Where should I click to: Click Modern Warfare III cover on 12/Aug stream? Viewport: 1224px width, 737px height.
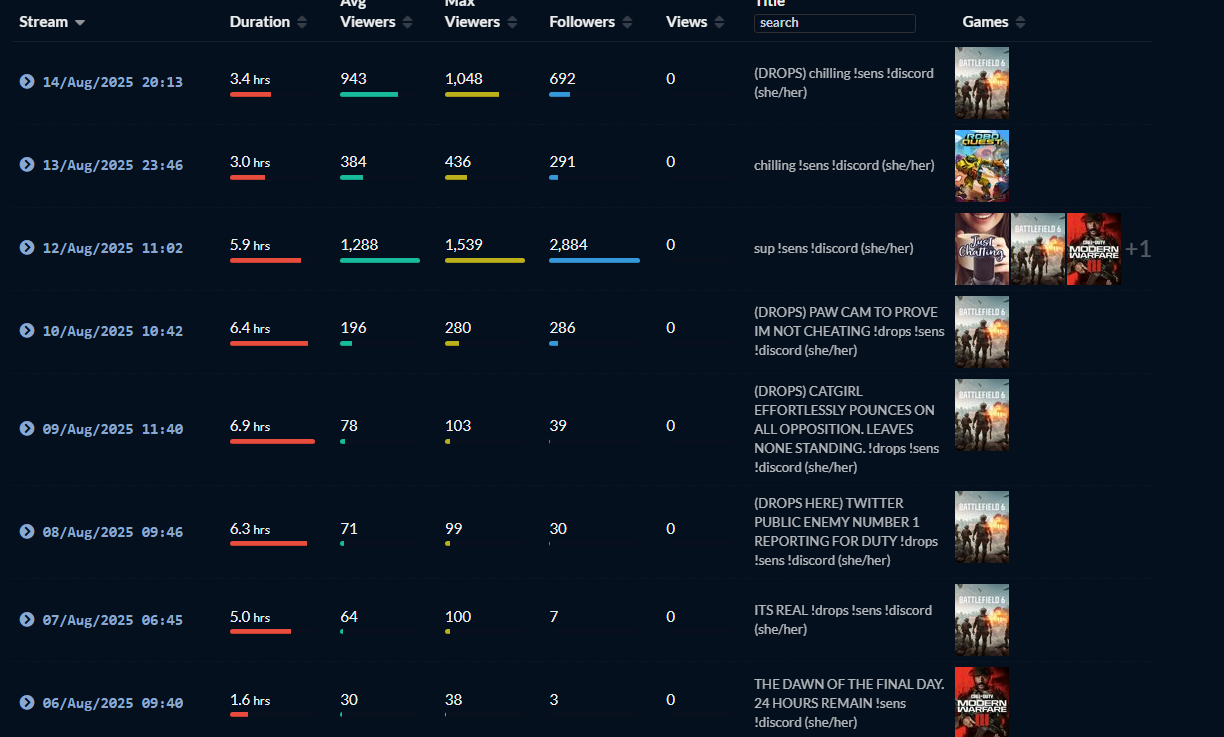[x=1094, y=249]
